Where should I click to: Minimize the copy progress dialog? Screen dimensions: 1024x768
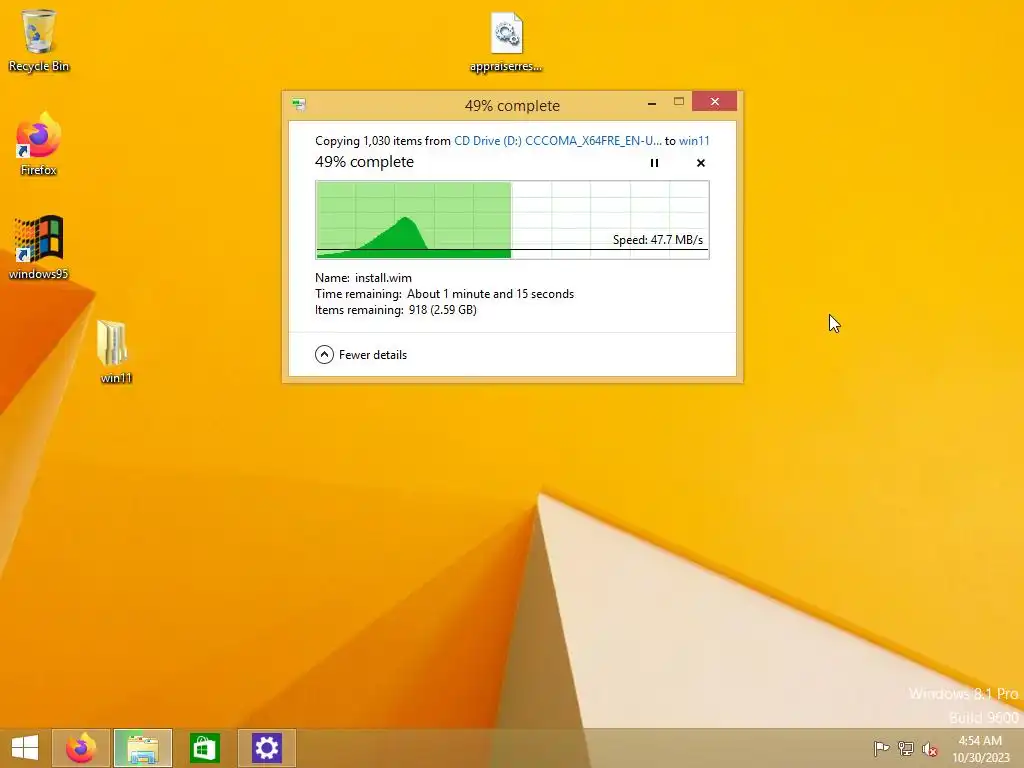pyautogui.click(x=652, y=103)
